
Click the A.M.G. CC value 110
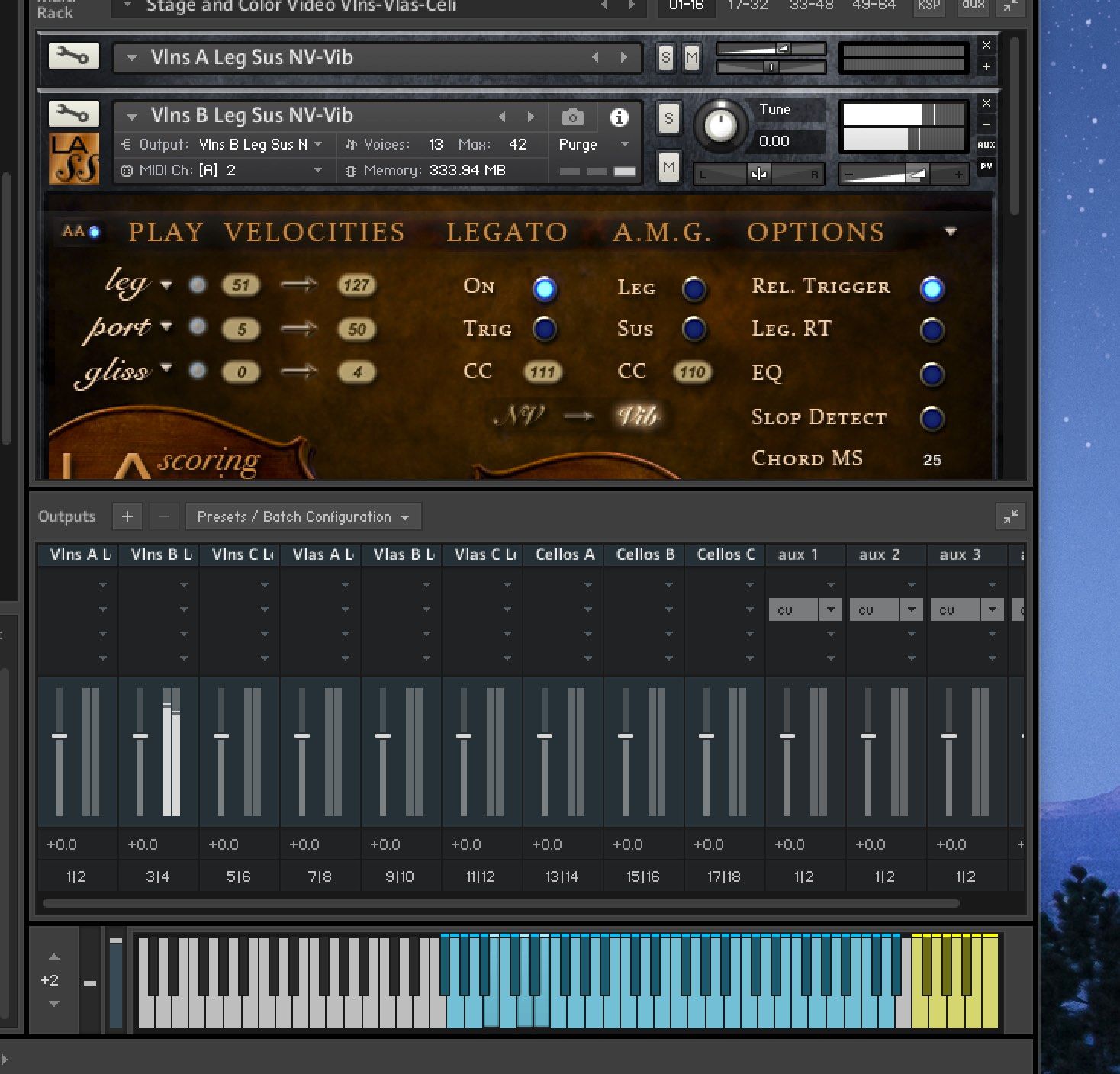692,372
